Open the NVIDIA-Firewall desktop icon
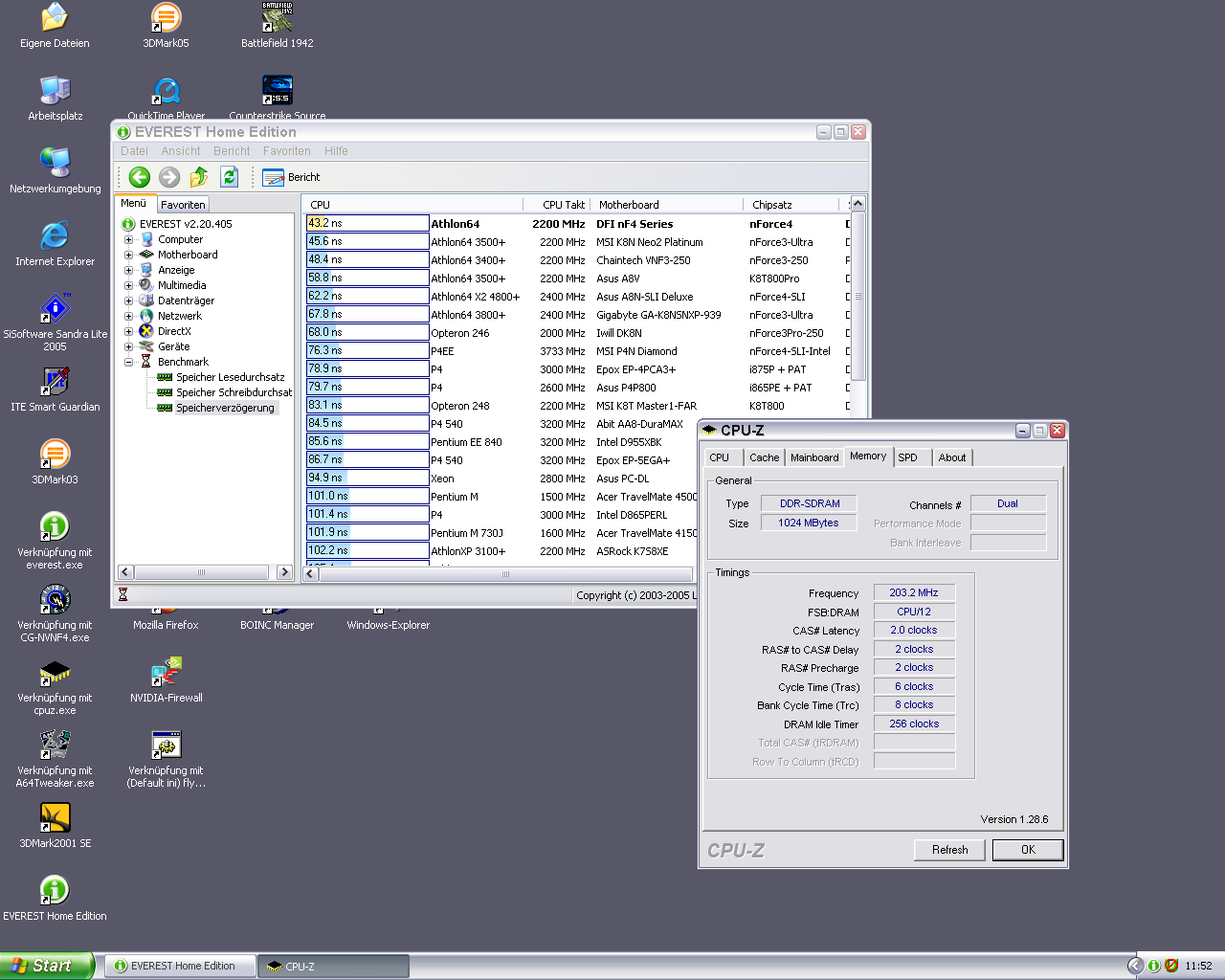 click(x=166, y=673)
